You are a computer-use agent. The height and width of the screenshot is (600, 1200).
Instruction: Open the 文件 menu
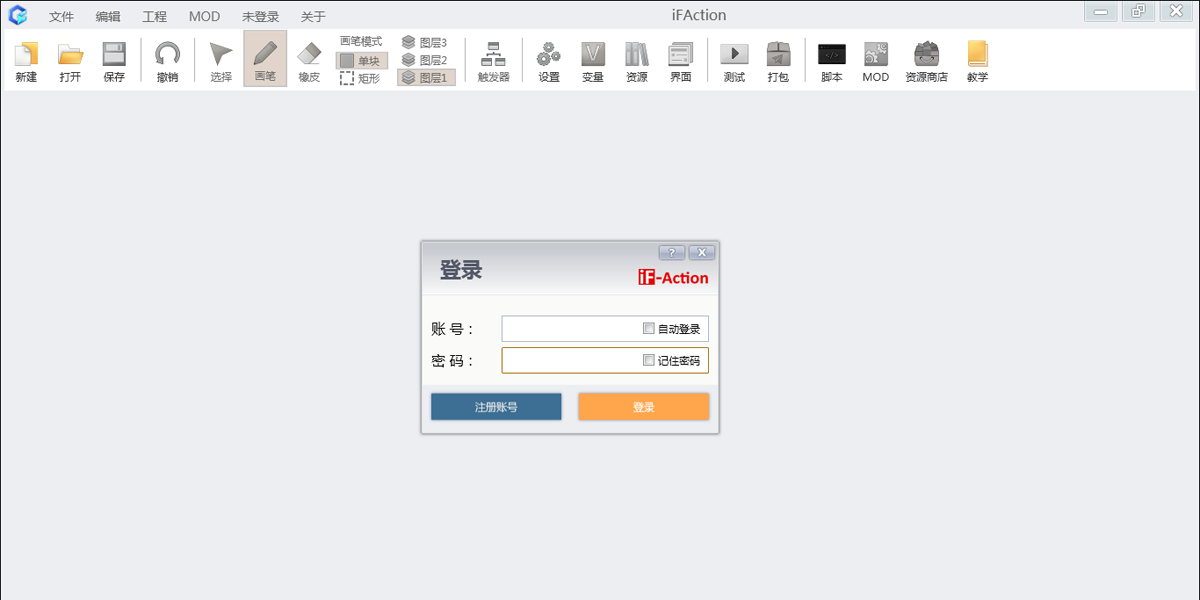click(x=62, y=16)
